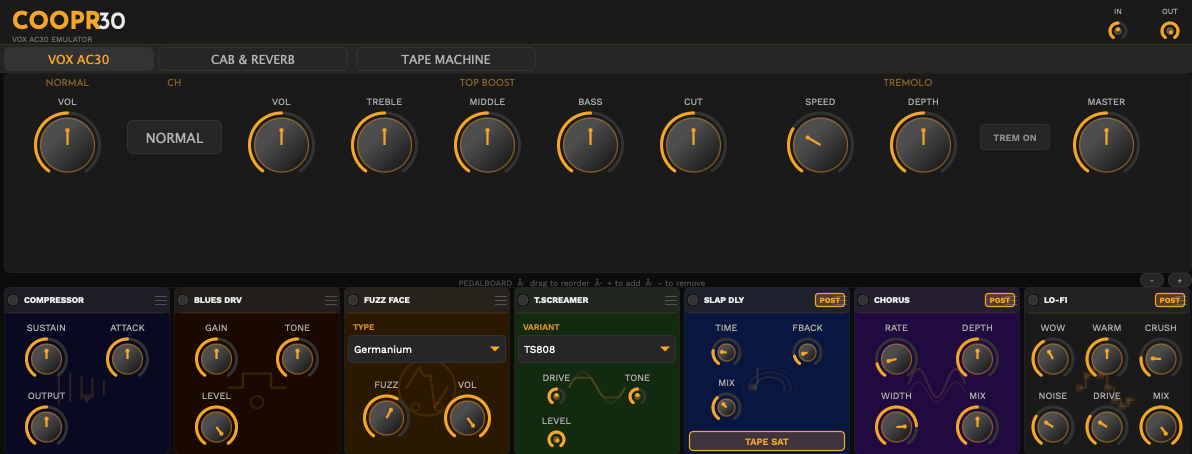Open the Fuzz Face Germanium type dropdown
The image size is (1192, 454).
[x=426, y=349]
